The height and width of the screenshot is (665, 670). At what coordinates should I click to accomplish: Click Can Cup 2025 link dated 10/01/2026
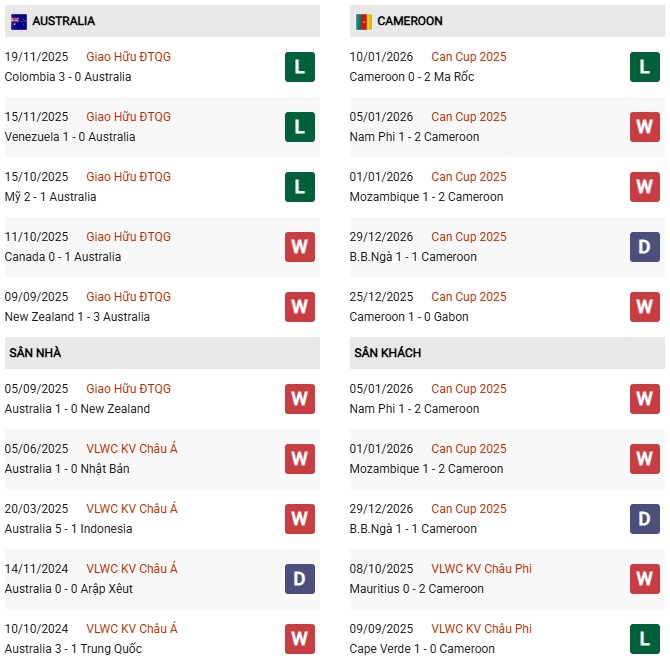468,57
